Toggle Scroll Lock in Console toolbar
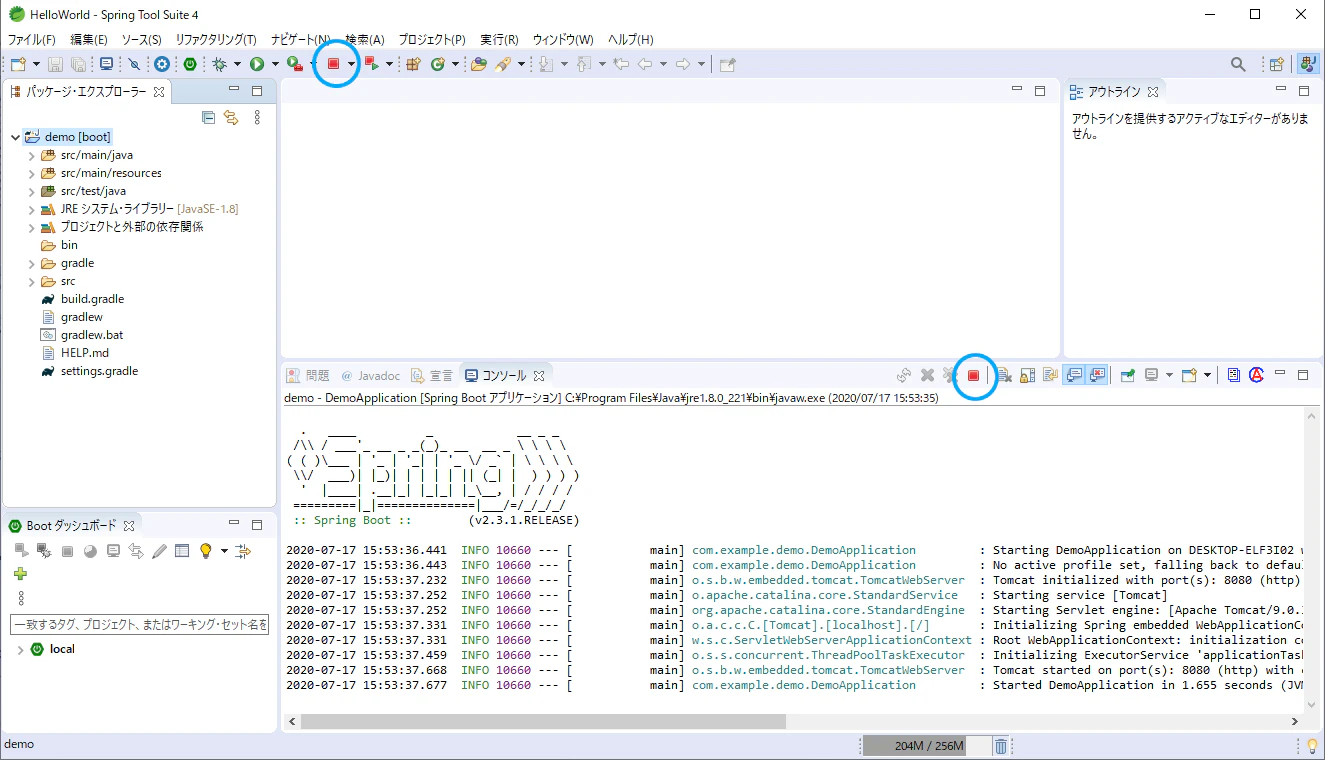This screenshot has width=1325, height=760. (1027, 375)
